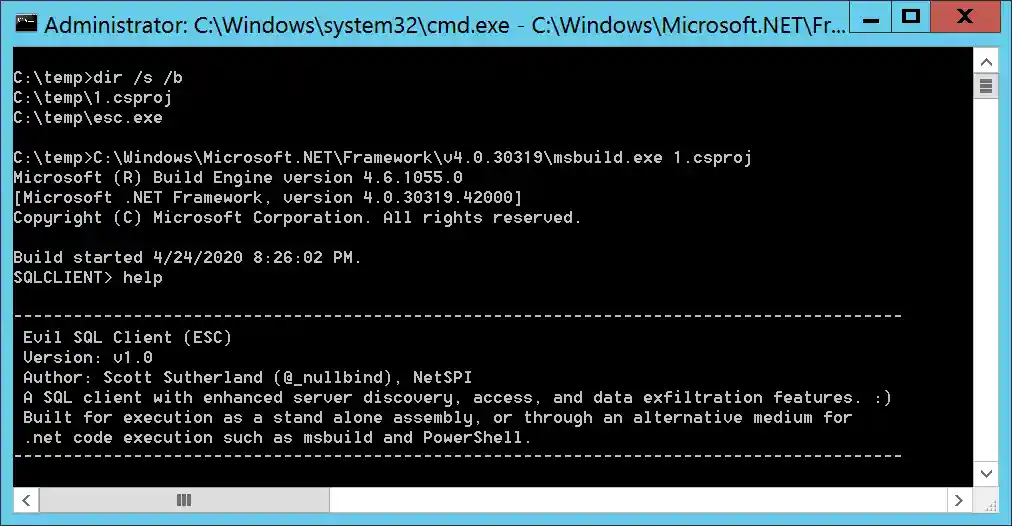Click the SQLCLIENT> help prompt line
The image size is (1012, 526).
[x=88, y=278]
